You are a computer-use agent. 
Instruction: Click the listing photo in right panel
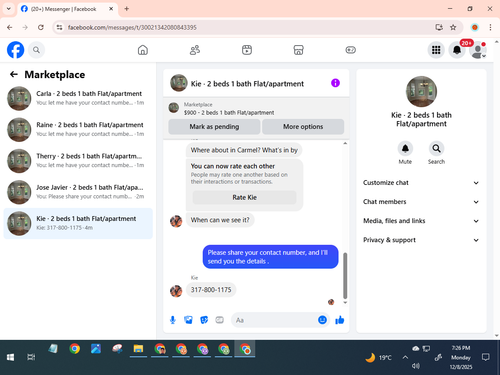[421, 91]
